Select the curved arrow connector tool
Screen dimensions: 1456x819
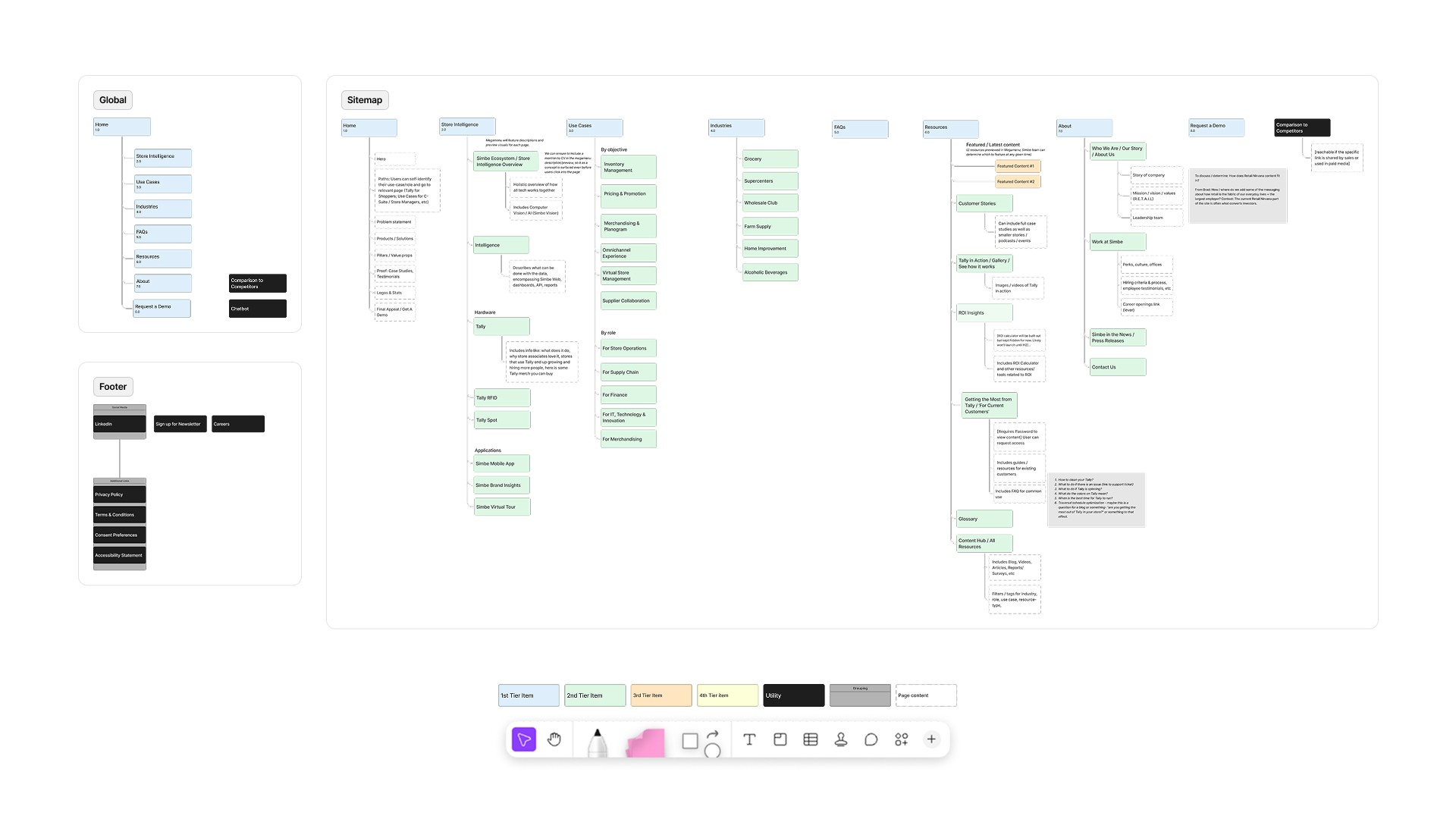pos(713,734)
